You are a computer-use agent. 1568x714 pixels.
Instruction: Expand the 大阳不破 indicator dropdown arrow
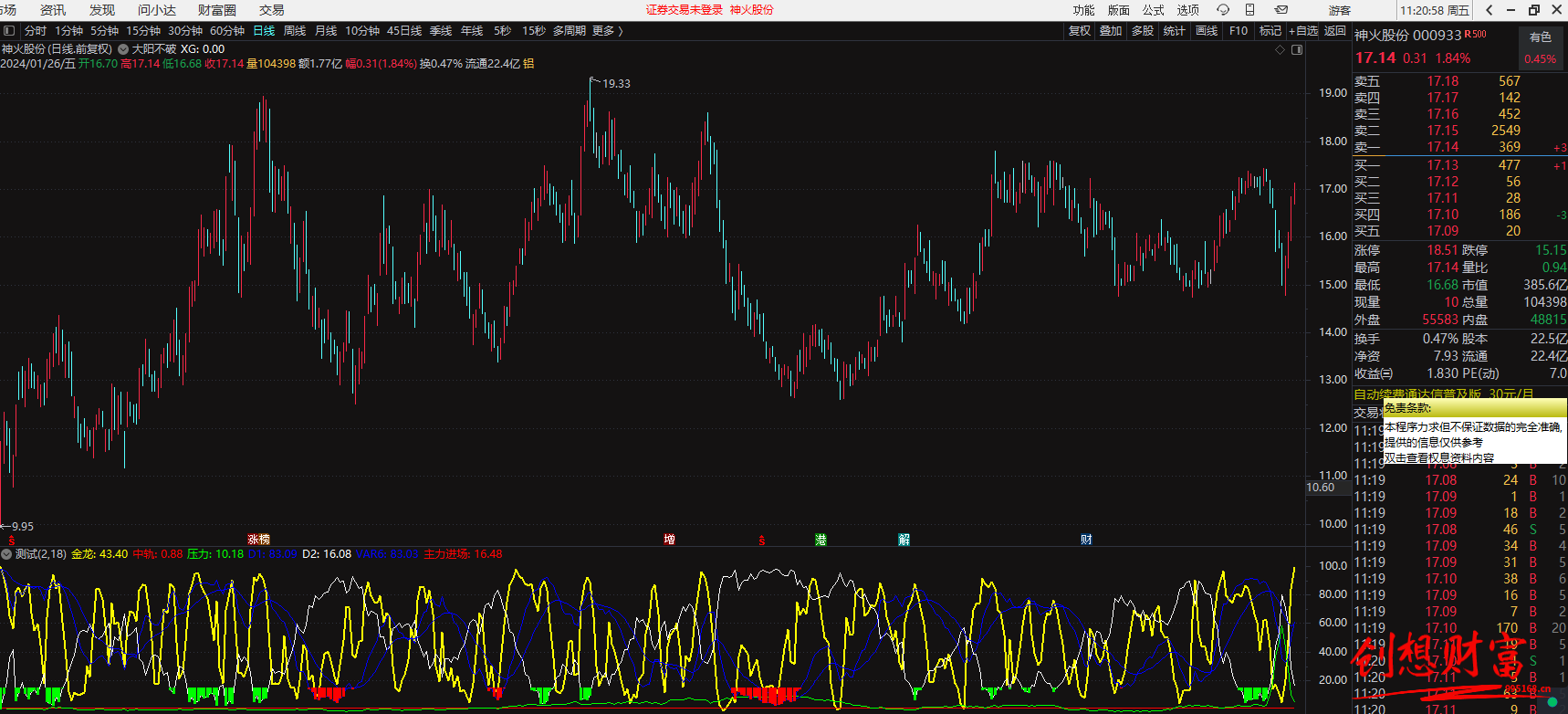pos(123,49)
